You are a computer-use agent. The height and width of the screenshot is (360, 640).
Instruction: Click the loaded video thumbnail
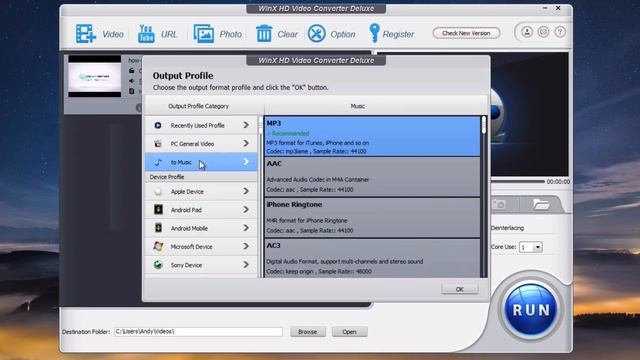pyautogui.click(x=95, y=76)
